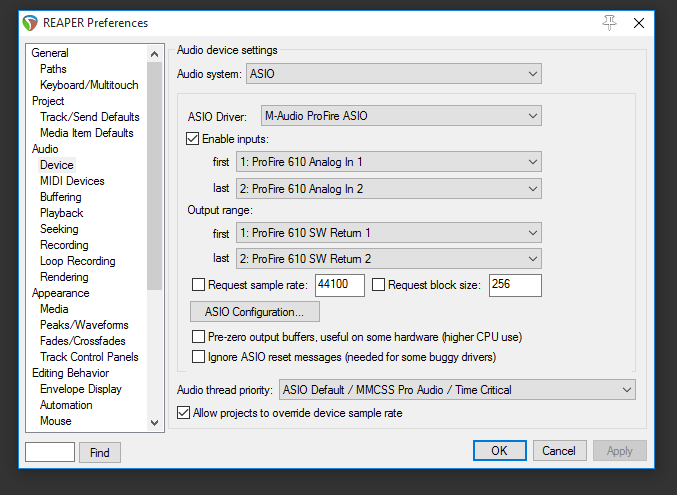Toggle the Enable inputs checkbox
Image resolution: width=677 pixels, height=495 pixels.
(192, 139)
